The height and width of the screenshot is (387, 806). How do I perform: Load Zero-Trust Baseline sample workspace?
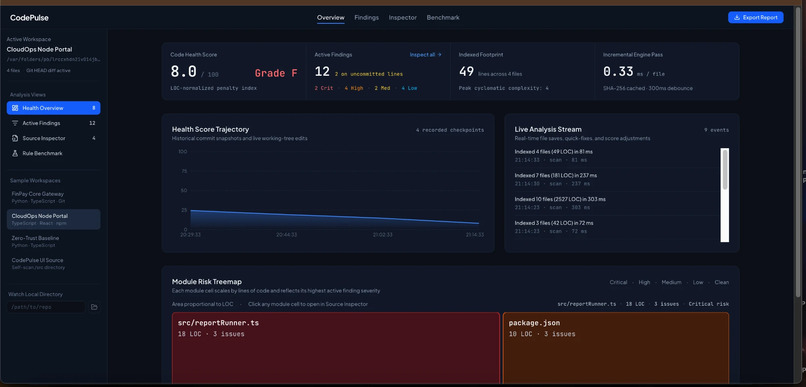click(x=53, y=241)
